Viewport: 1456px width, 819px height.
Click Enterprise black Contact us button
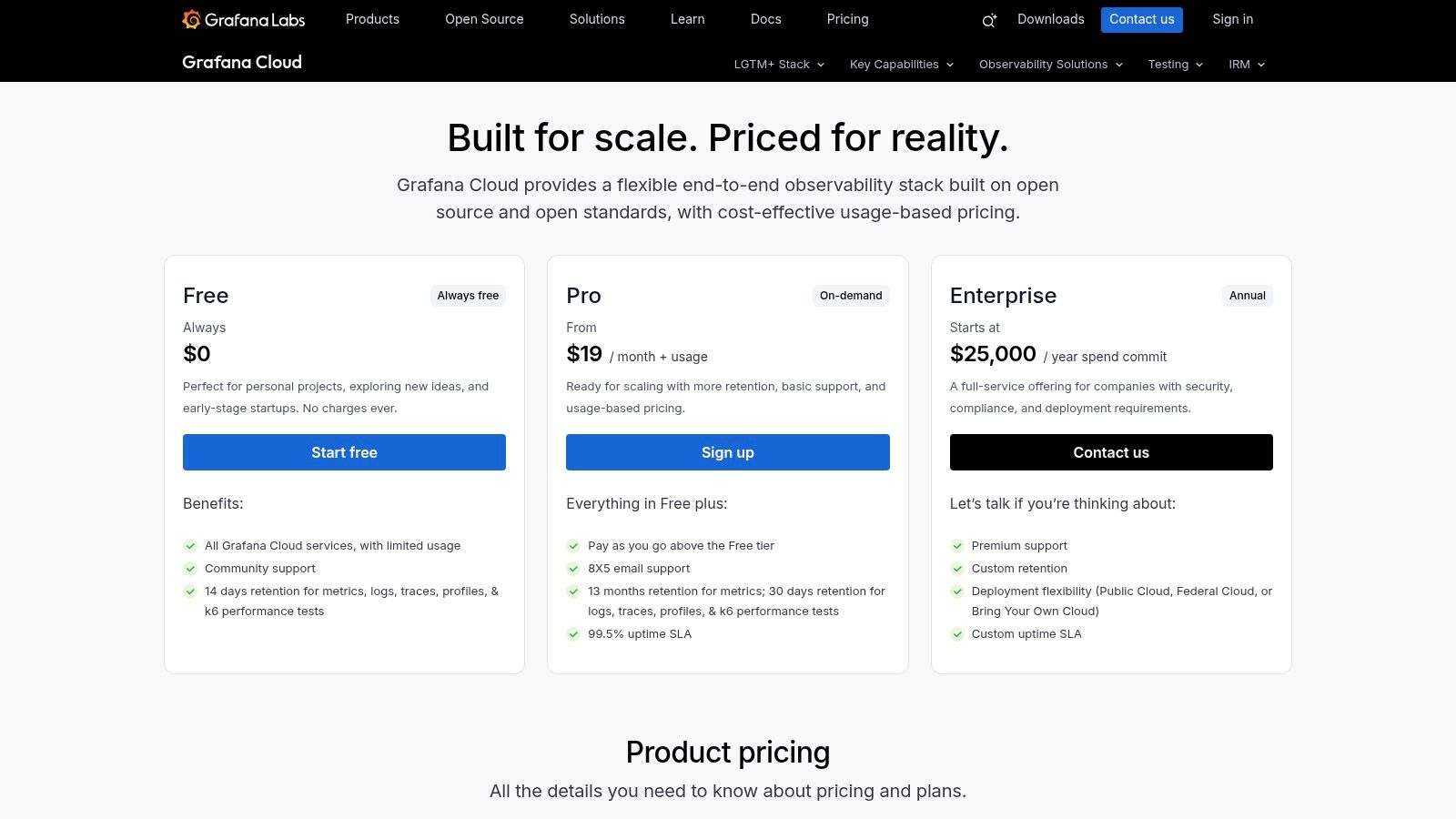[1111, 452]
